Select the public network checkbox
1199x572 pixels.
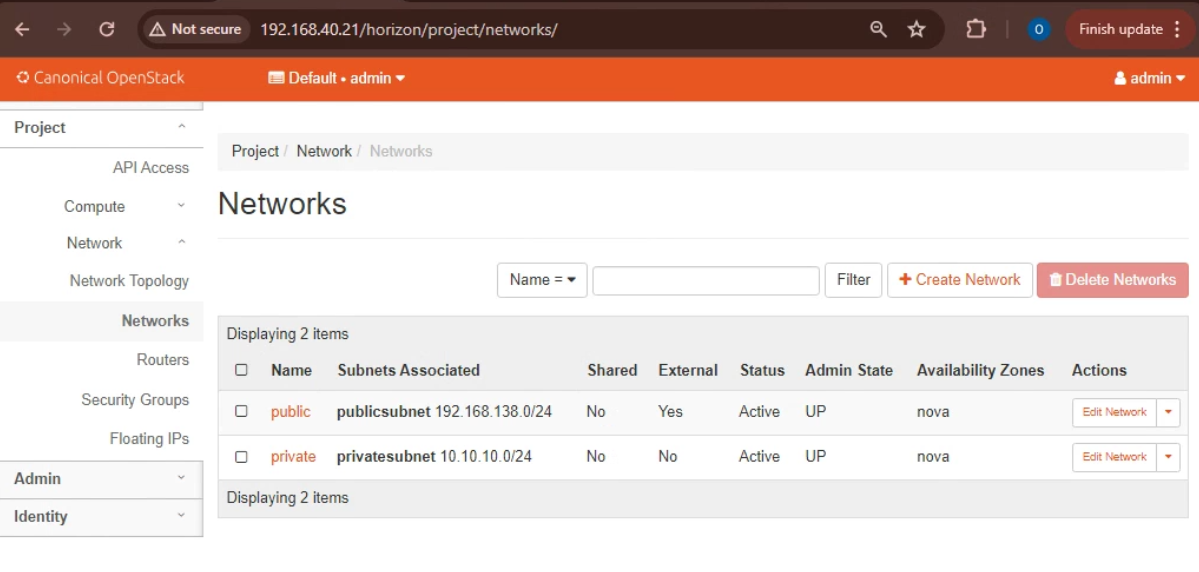(x=241, y=411)
